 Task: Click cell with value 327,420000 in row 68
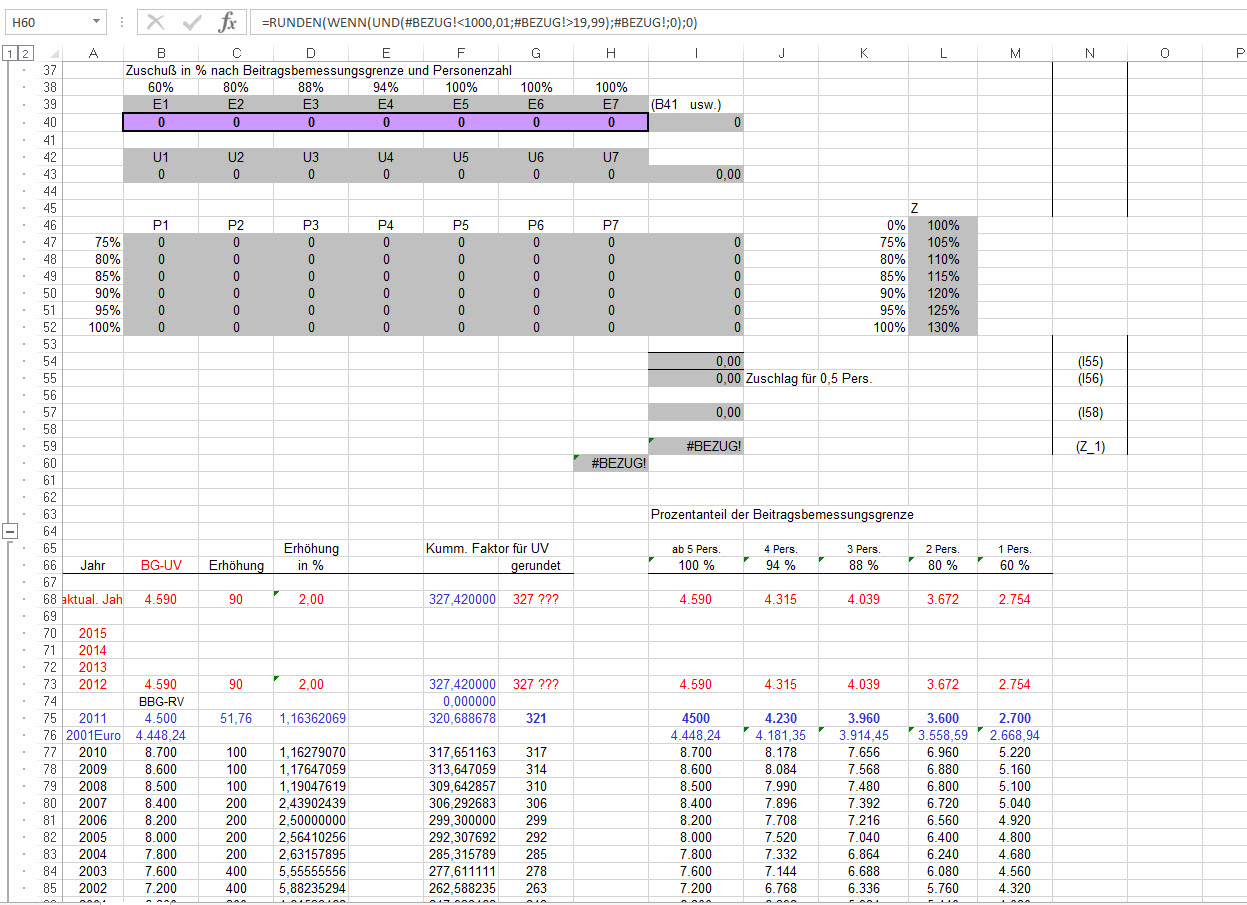(460, 599)
